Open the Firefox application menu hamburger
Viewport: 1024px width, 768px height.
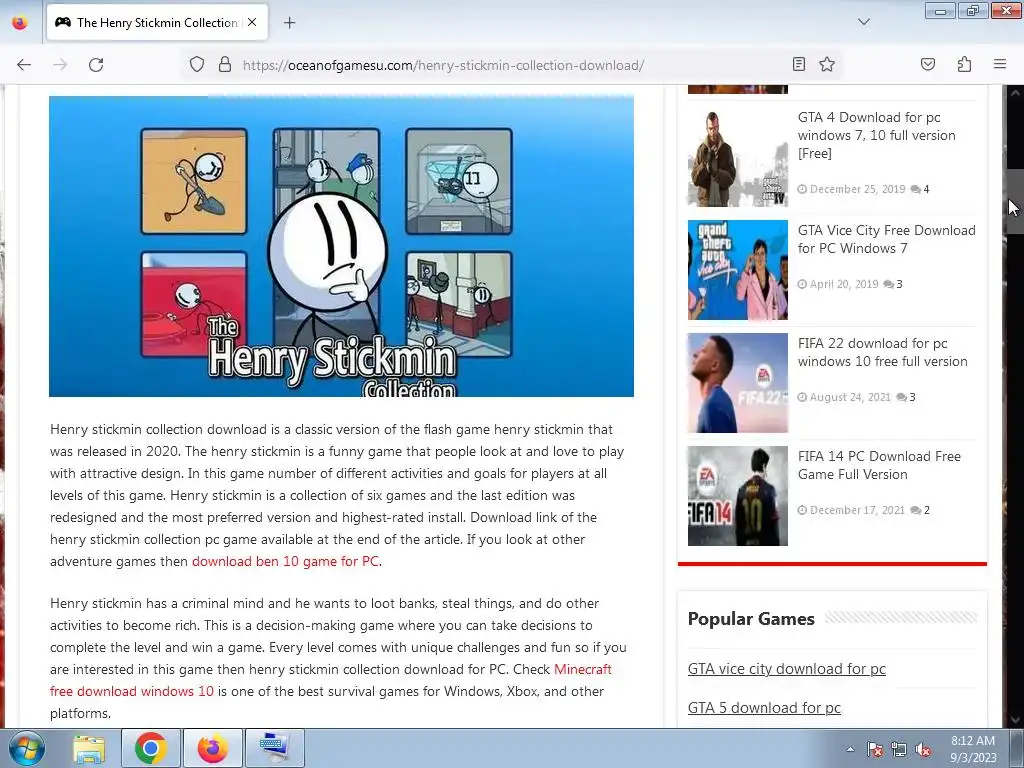point(1000,65)
